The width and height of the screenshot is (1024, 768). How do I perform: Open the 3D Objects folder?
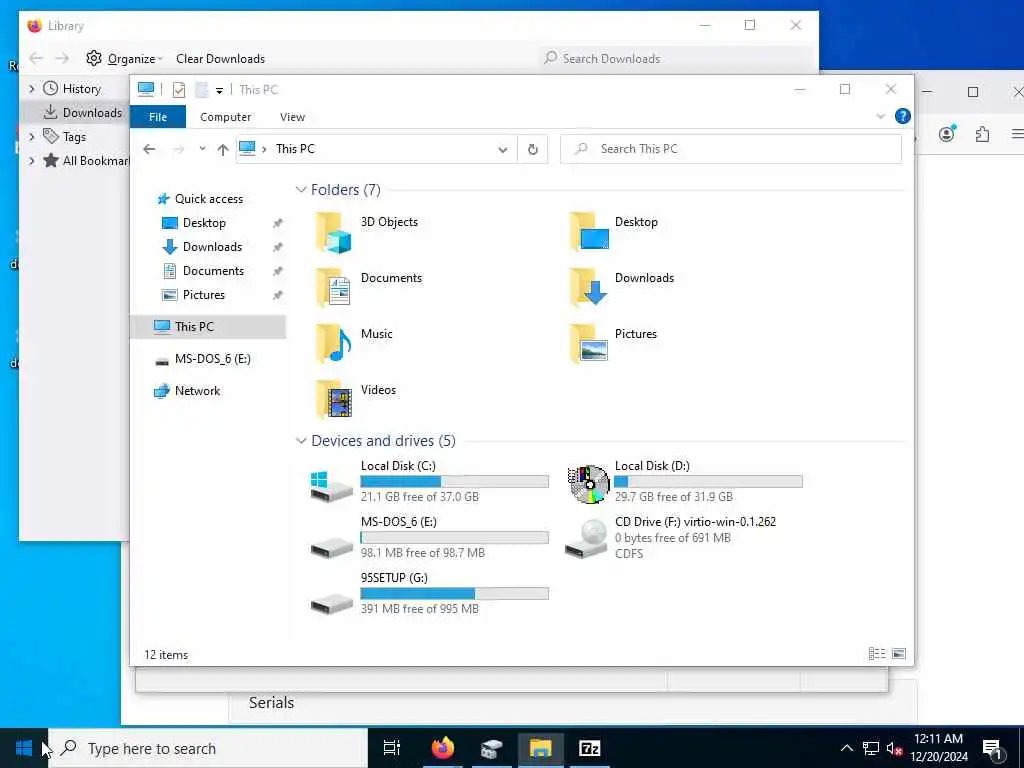366,232
